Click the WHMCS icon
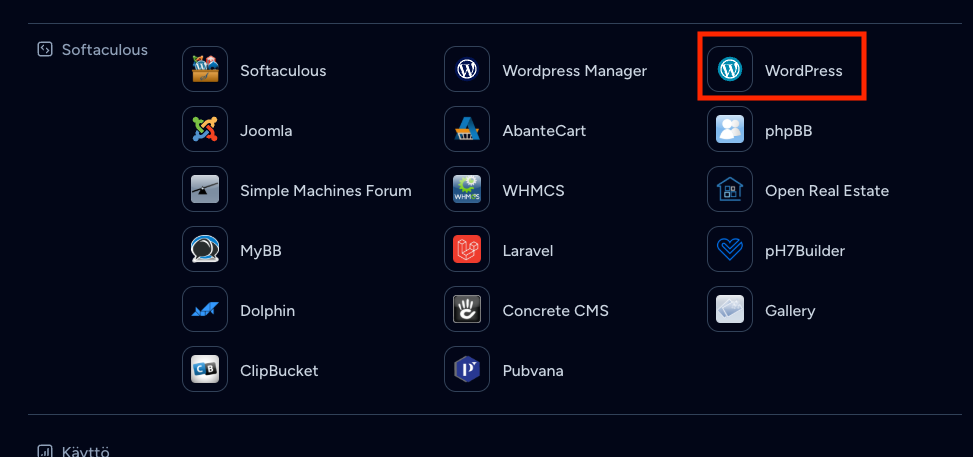 point(467,189)
